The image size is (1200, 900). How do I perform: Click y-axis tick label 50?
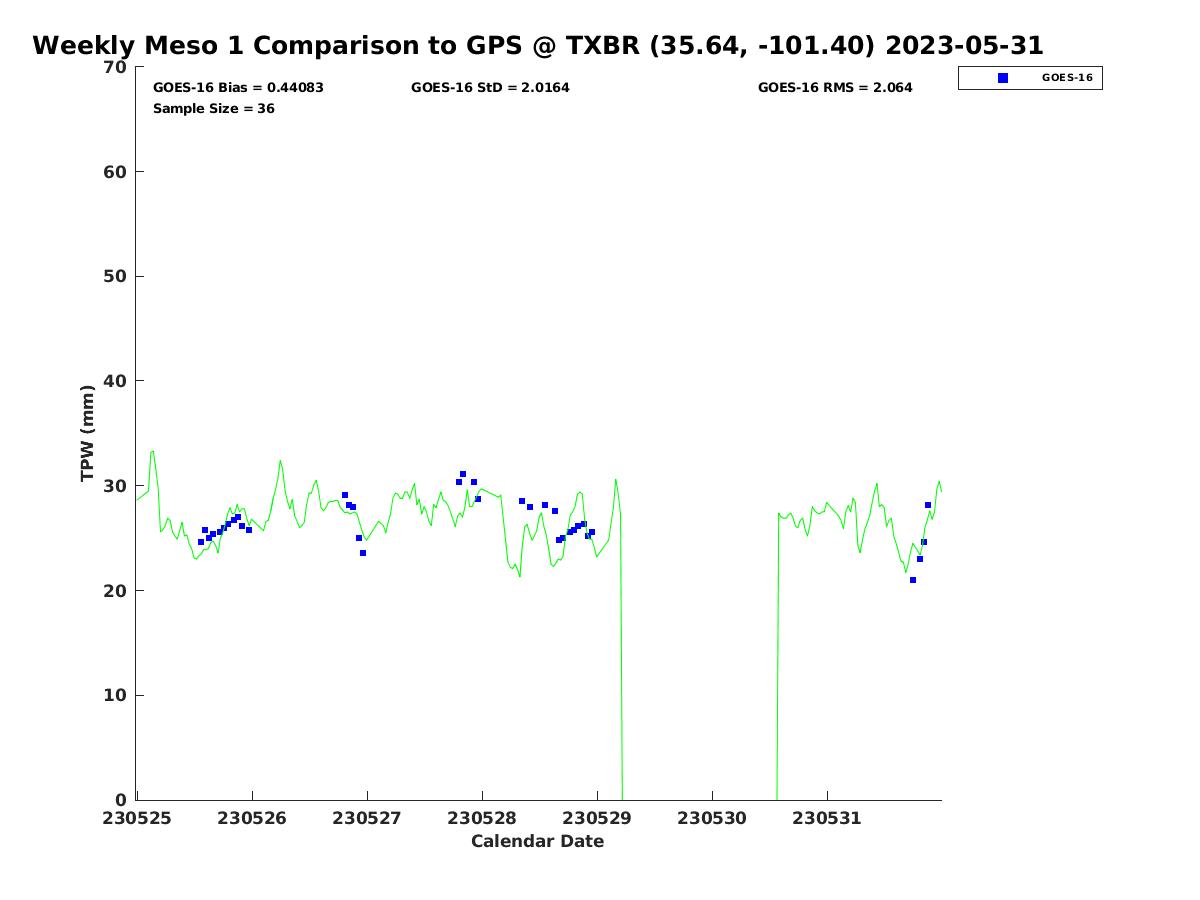(116, 276)
